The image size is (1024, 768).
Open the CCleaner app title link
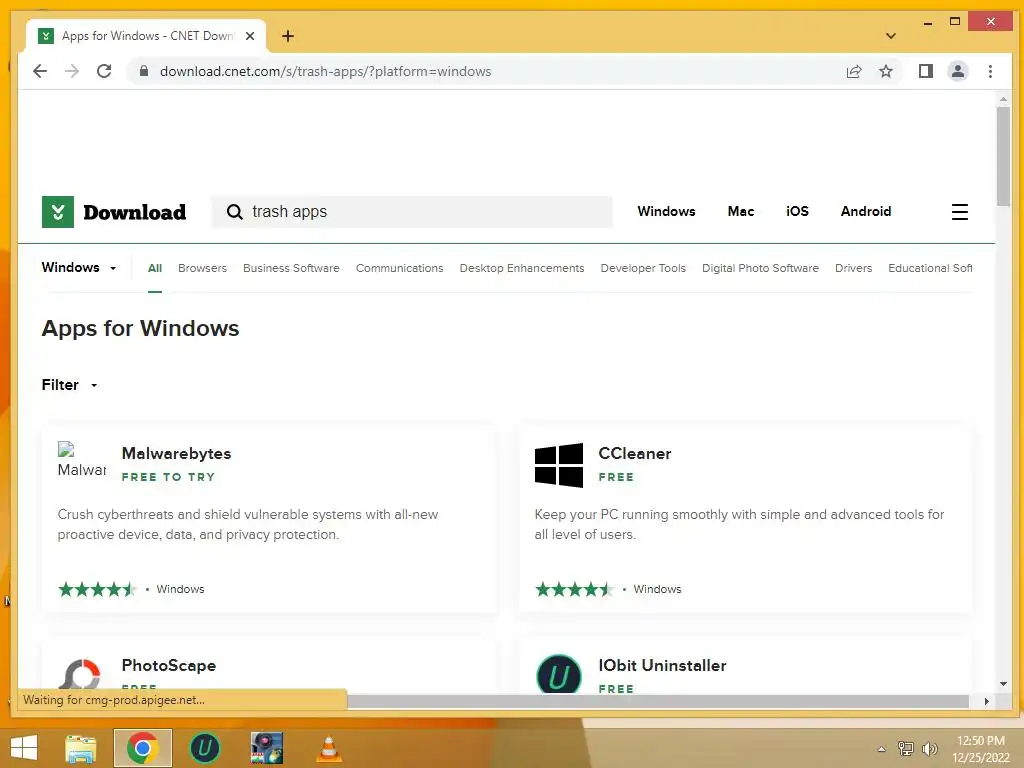[x=635, y=453]
